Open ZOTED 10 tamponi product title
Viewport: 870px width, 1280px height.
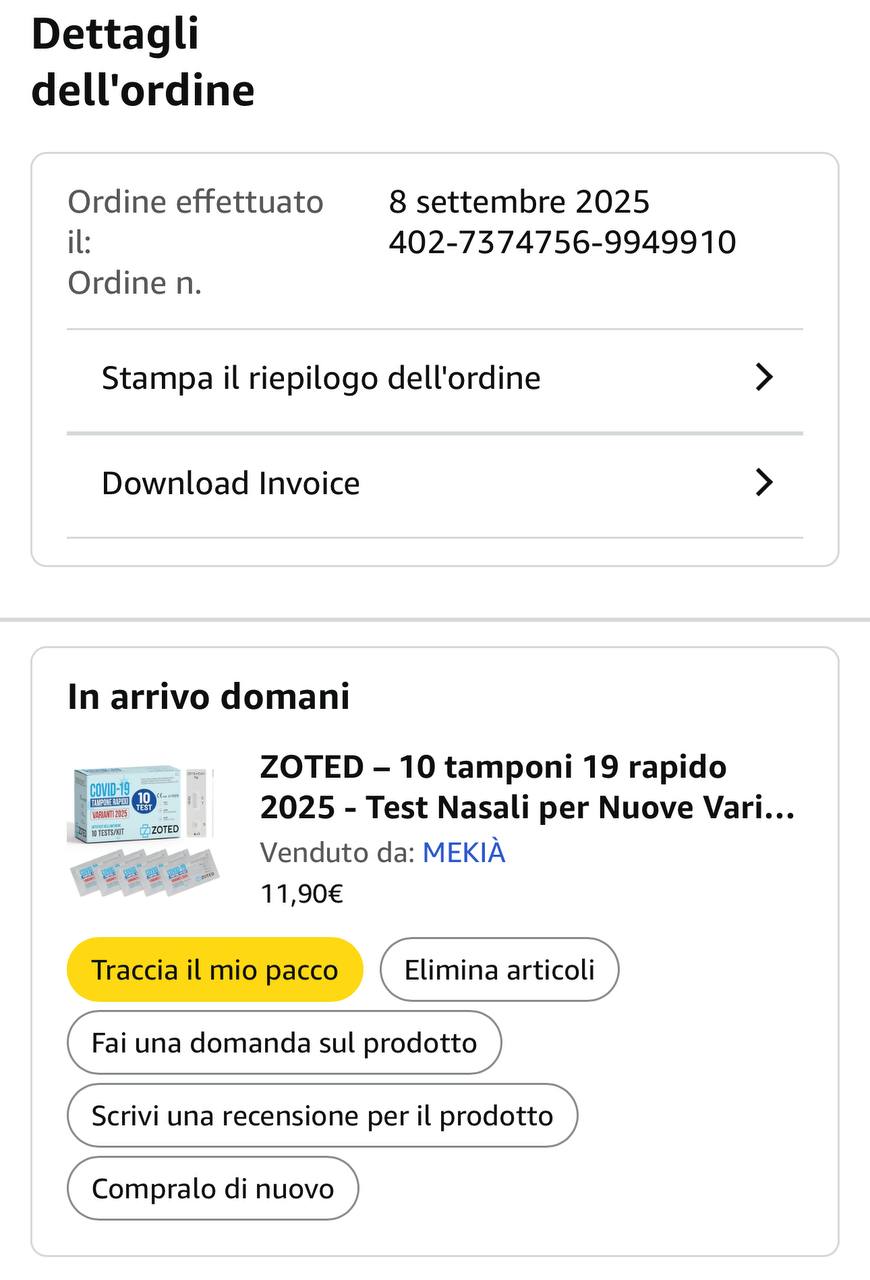coord(527,787)
